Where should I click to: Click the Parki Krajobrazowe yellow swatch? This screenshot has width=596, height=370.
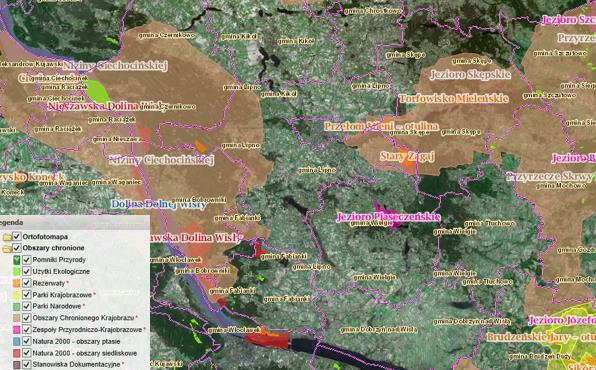[17, 295]
